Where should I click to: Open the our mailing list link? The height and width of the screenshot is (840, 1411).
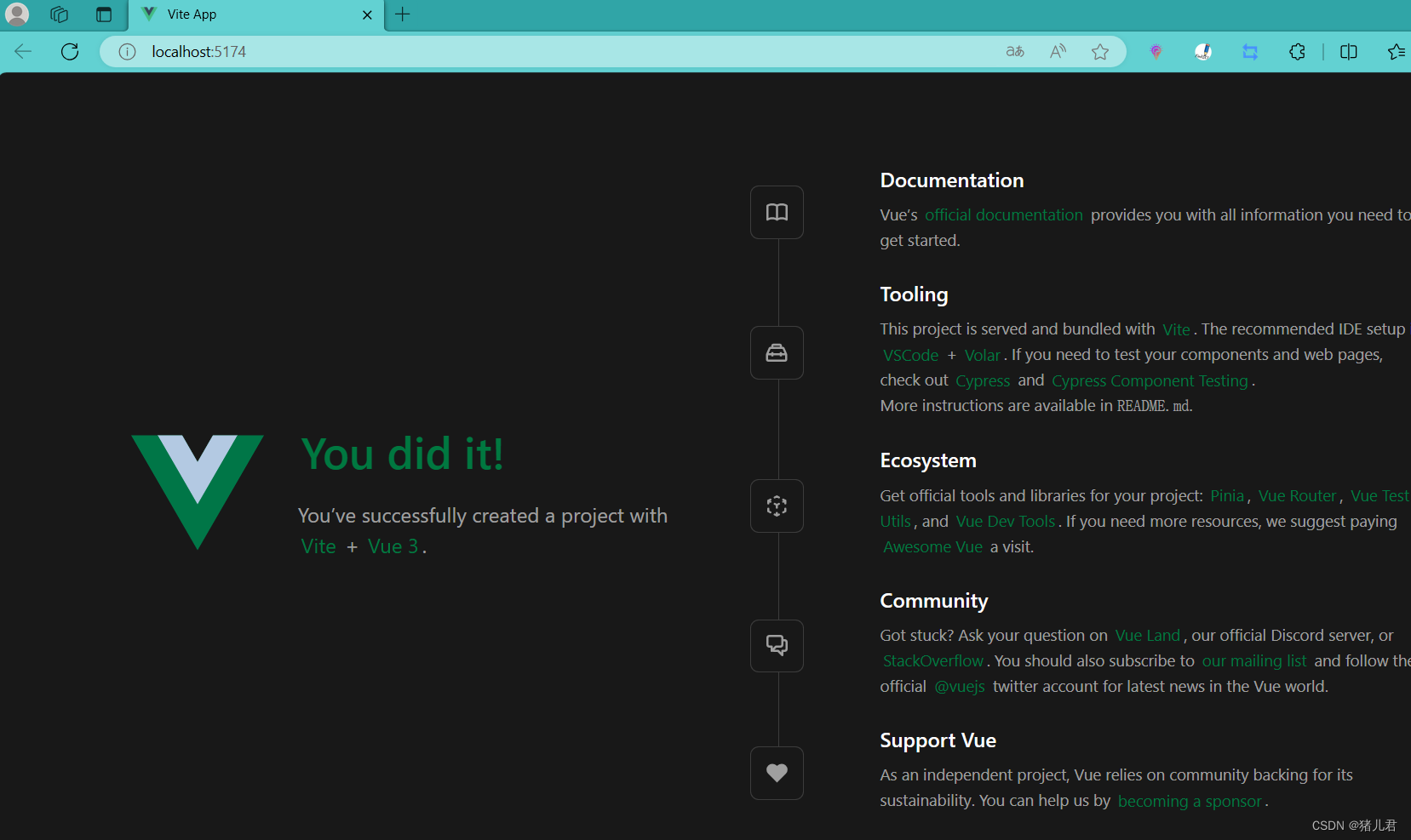pos(1253,661)
